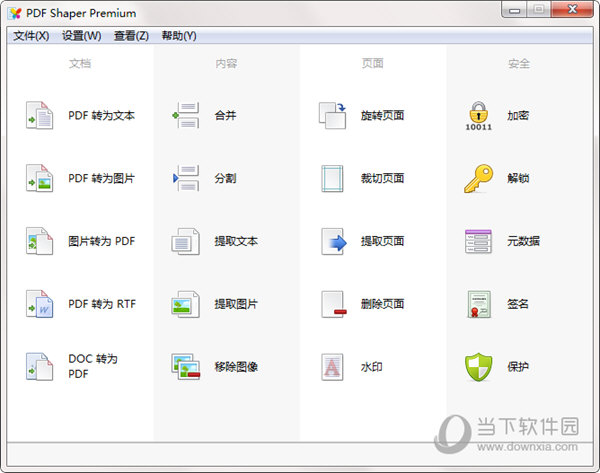The height and width of the screenshot is (473, 600).
Task: Choose the 保护 label
Action: tap(518, 367)
